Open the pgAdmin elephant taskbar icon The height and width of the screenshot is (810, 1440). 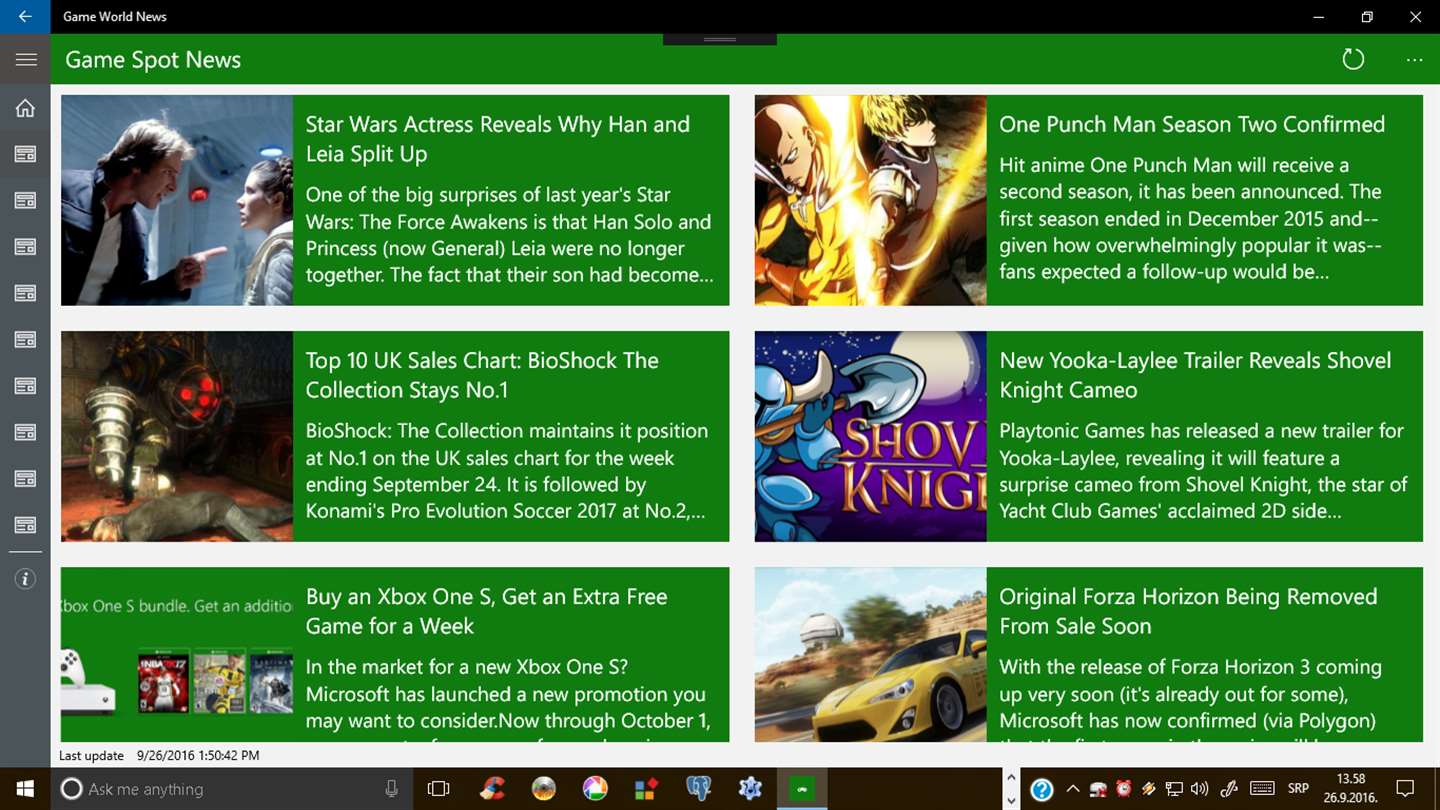coord(699,789)
